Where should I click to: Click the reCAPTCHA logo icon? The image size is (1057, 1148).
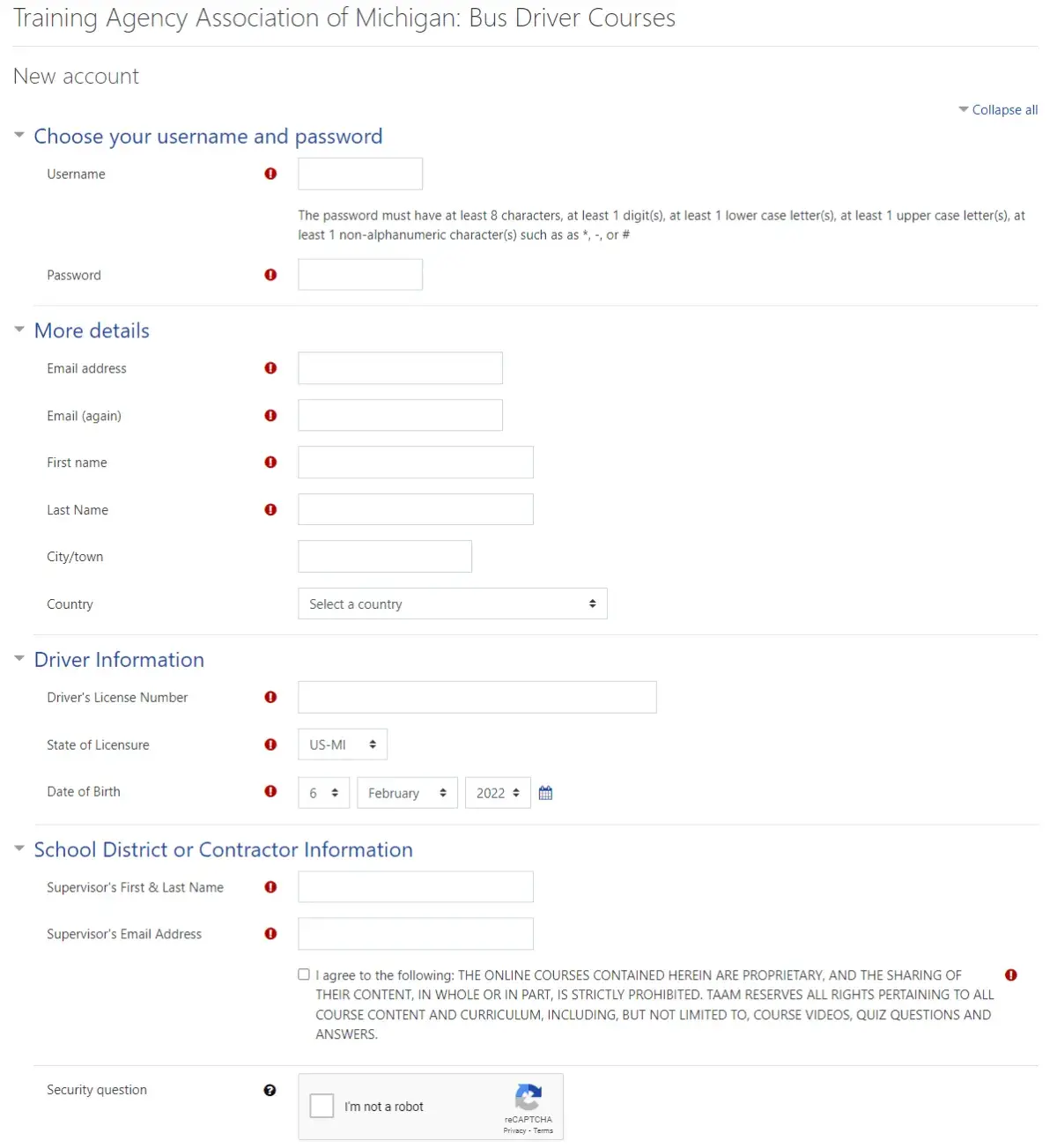pos(528,1098)
